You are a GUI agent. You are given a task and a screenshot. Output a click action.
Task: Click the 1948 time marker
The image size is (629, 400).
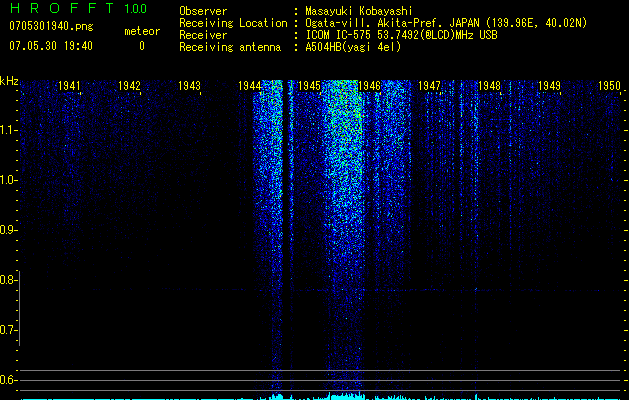tap(489, 86)
